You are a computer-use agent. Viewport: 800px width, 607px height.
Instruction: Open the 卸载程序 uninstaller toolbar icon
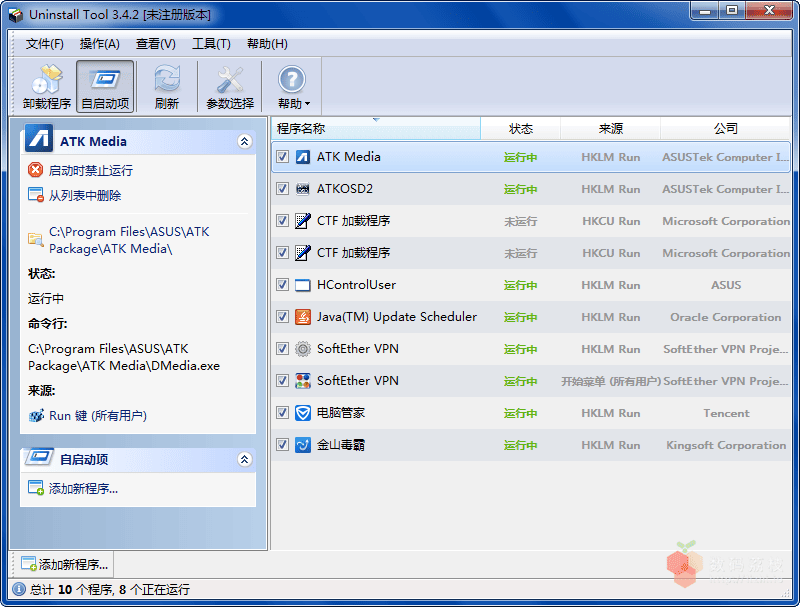coord(47,86)
